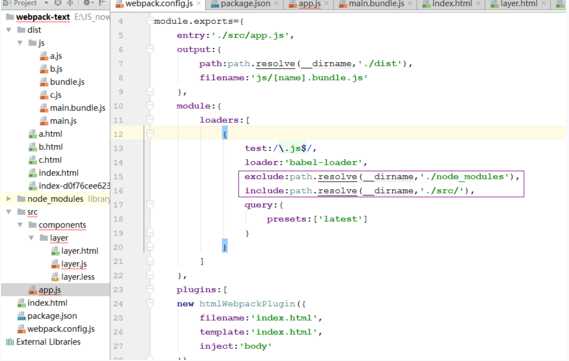Select the node_modules folder in tree
569x361 pixels.
coord(55,199)
